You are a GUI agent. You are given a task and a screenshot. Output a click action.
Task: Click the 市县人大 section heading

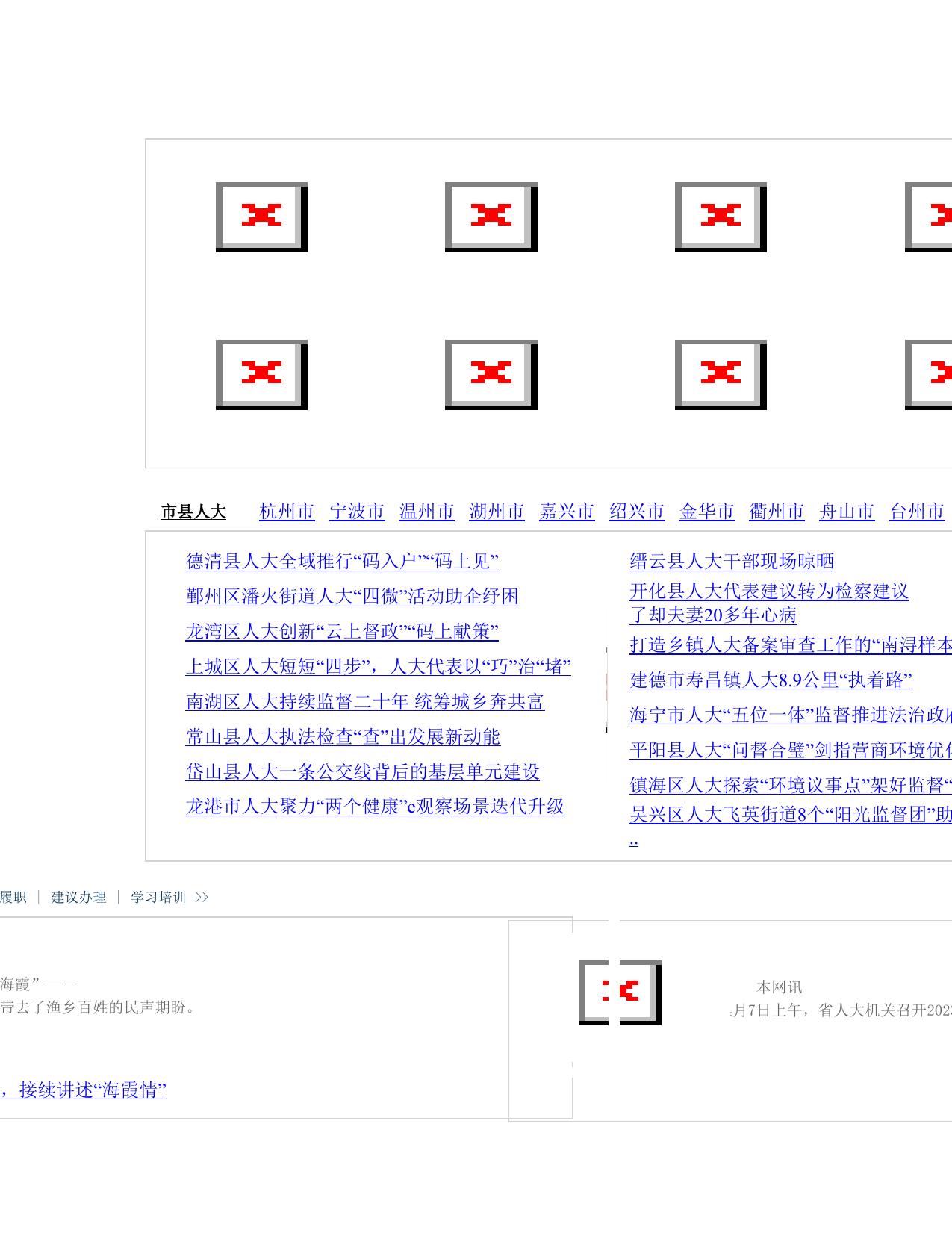(x=193, y=512)
